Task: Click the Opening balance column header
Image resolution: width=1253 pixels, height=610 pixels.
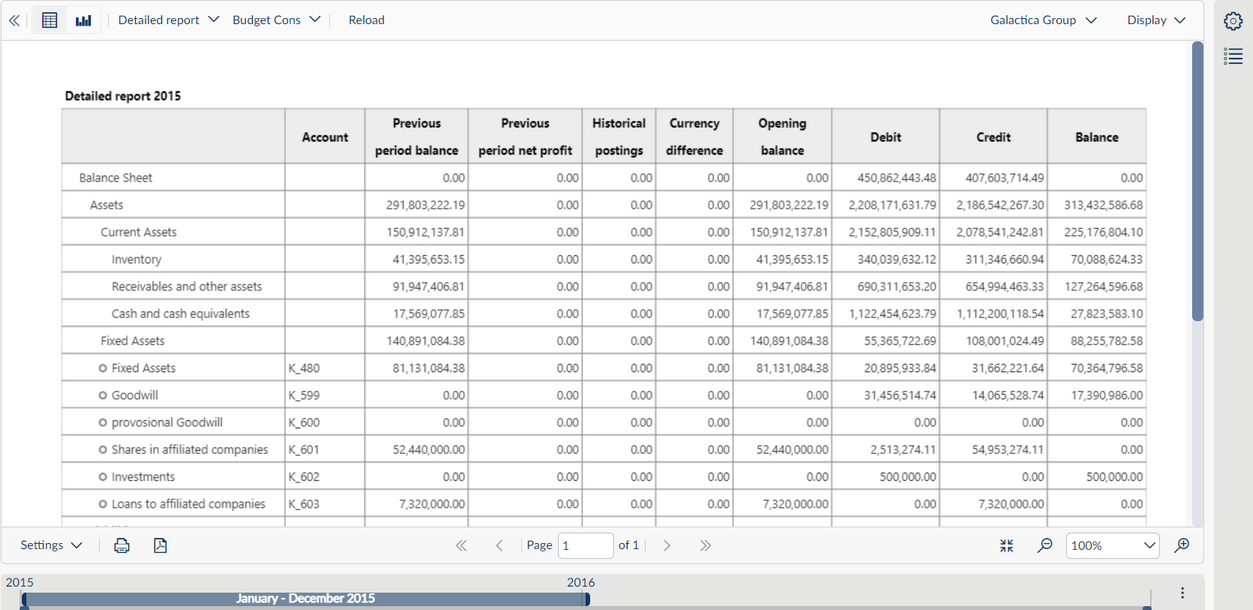Action: tap(782, 137)
